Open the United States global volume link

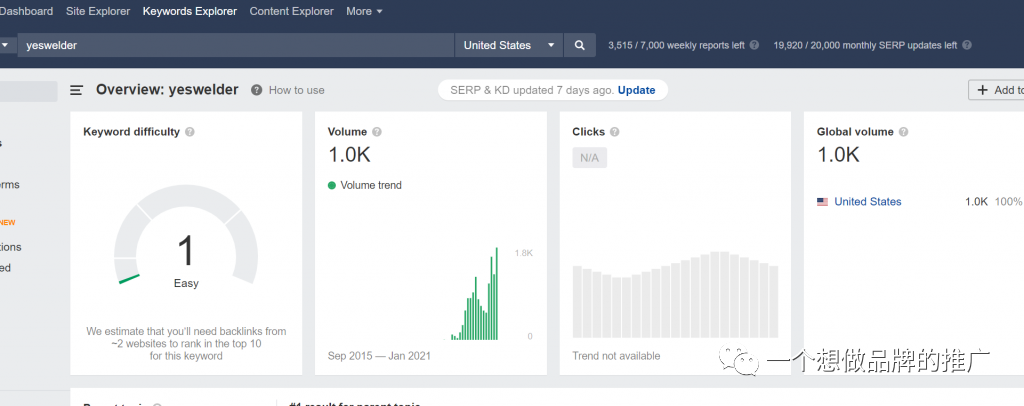[867, 202]
